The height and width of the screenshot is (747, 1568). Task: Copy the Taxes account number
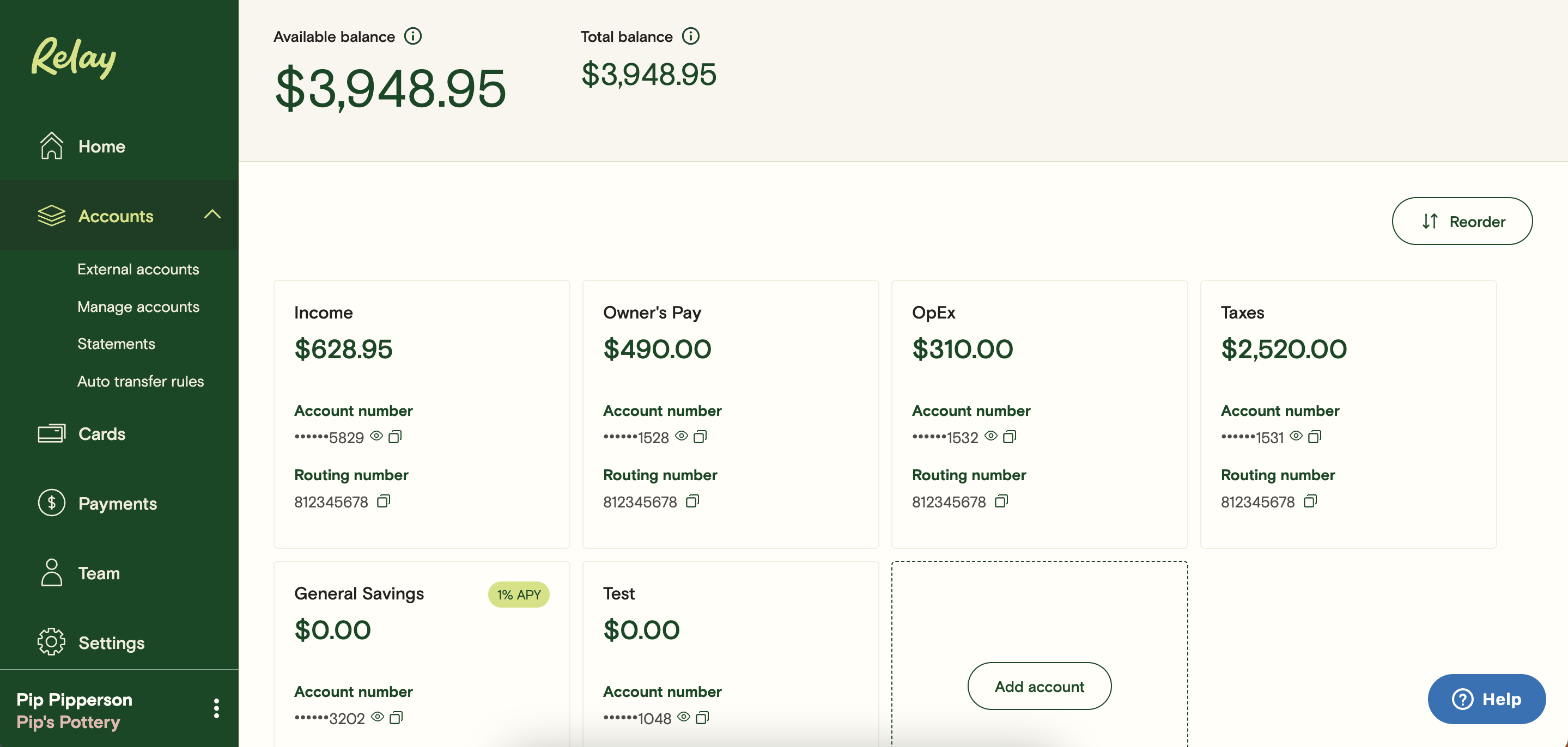click(1314, 437)
